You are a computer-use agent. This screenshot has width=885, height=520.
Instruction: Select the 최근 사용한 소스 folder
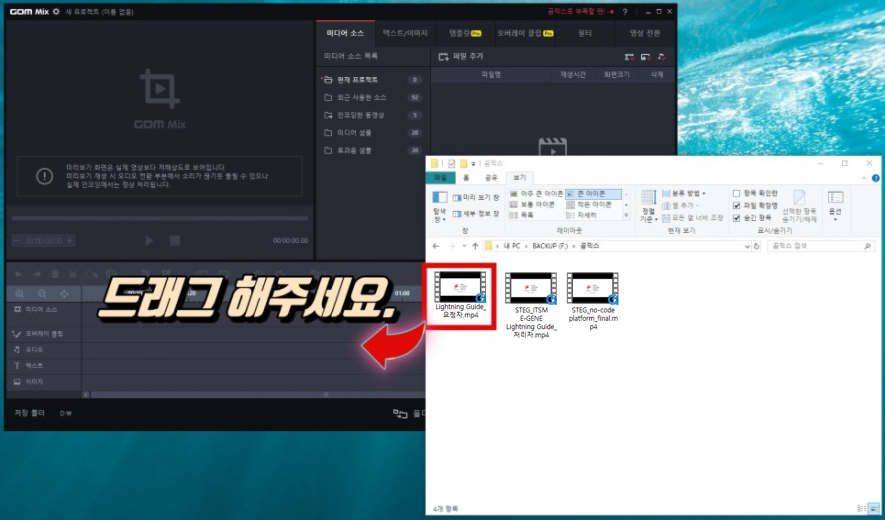click(360, 97)
